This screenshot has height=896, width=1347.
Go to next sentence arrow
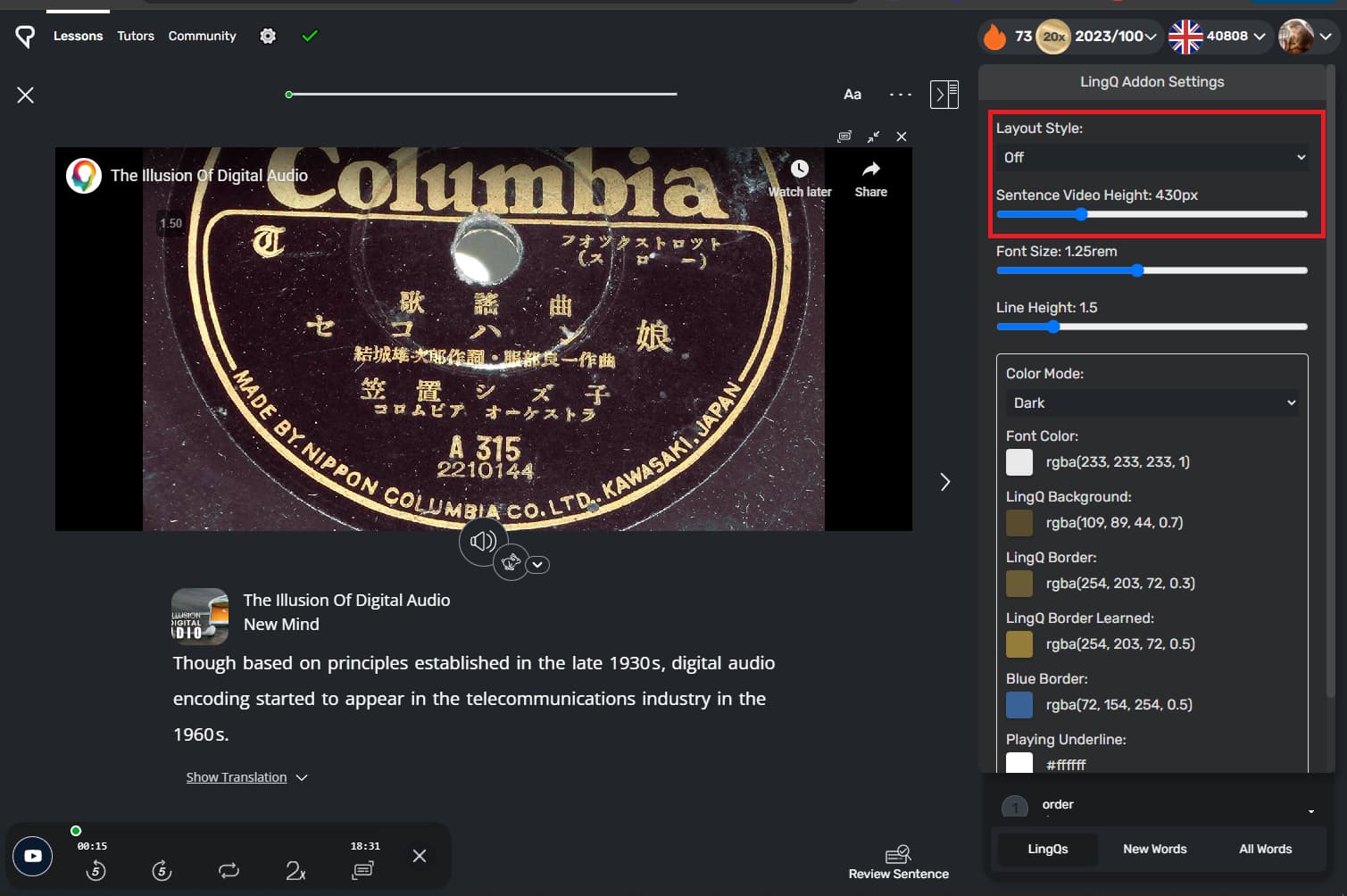[x=945, y=482]
